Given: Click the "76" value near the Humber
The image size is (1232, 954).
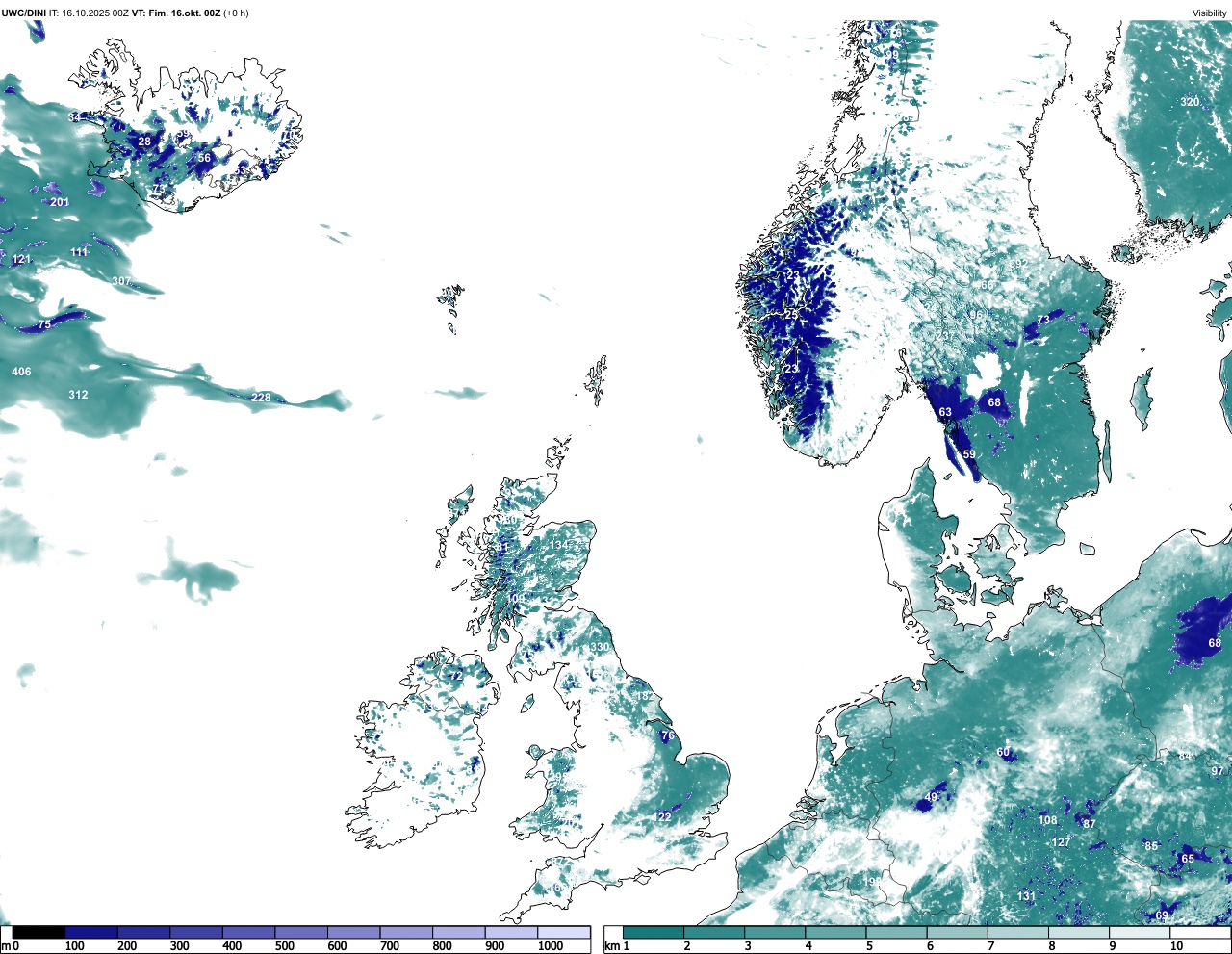Looking at the screenshot, I should click(669, 736).
